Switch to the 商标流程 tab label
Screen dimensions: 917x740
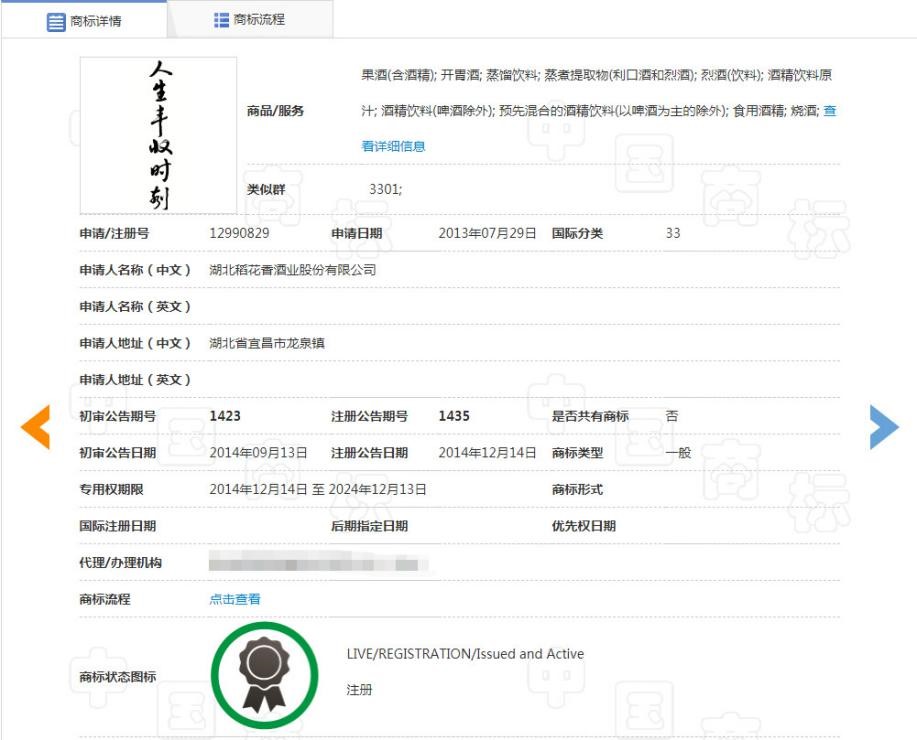coord(259,20)
